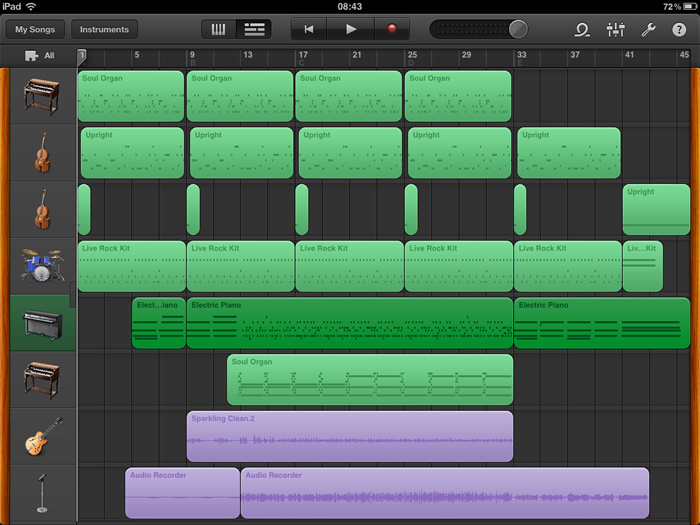Tap bar 17 section C on ruler
Screen dimensions: 700x525
point(303,58)
